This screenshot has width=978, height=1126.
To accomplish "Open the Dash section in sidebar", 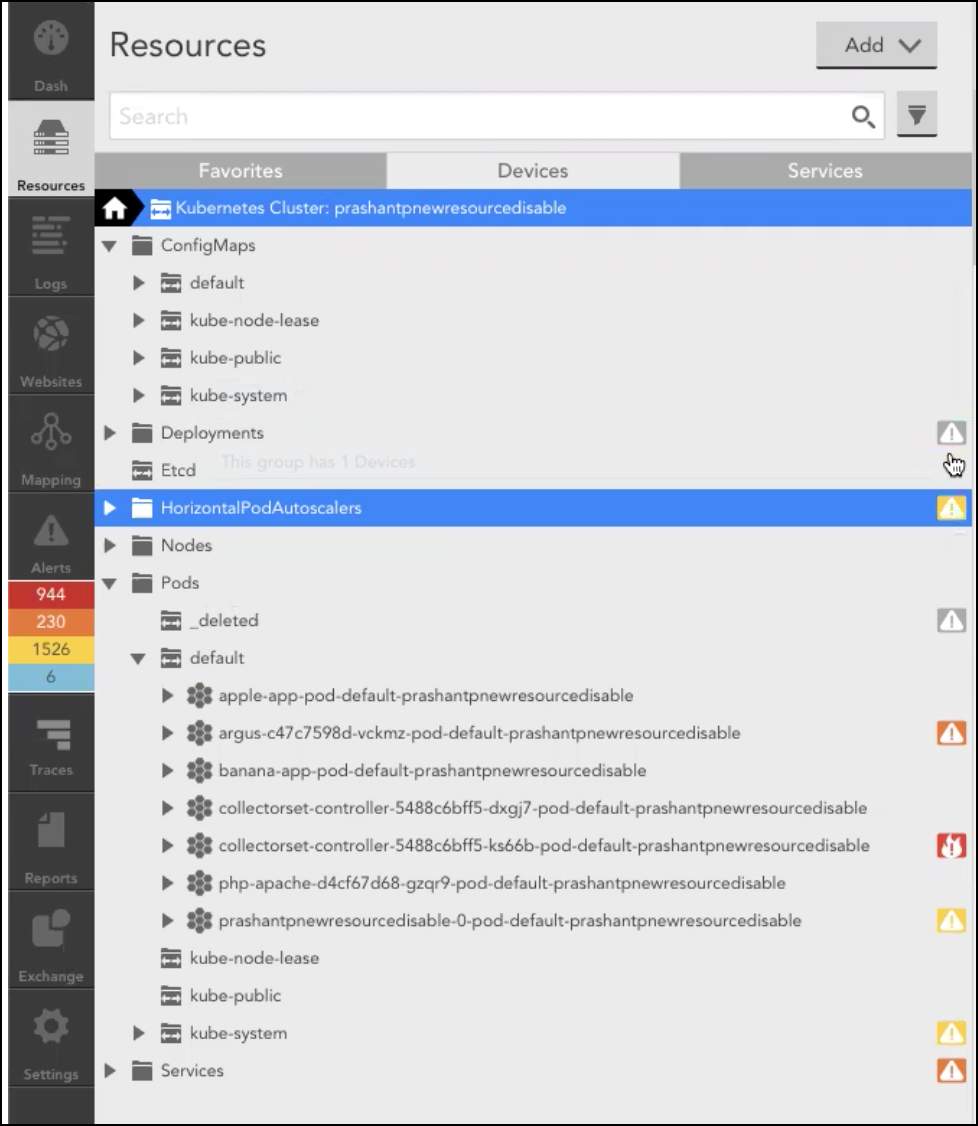I will (x=50, y=50).
